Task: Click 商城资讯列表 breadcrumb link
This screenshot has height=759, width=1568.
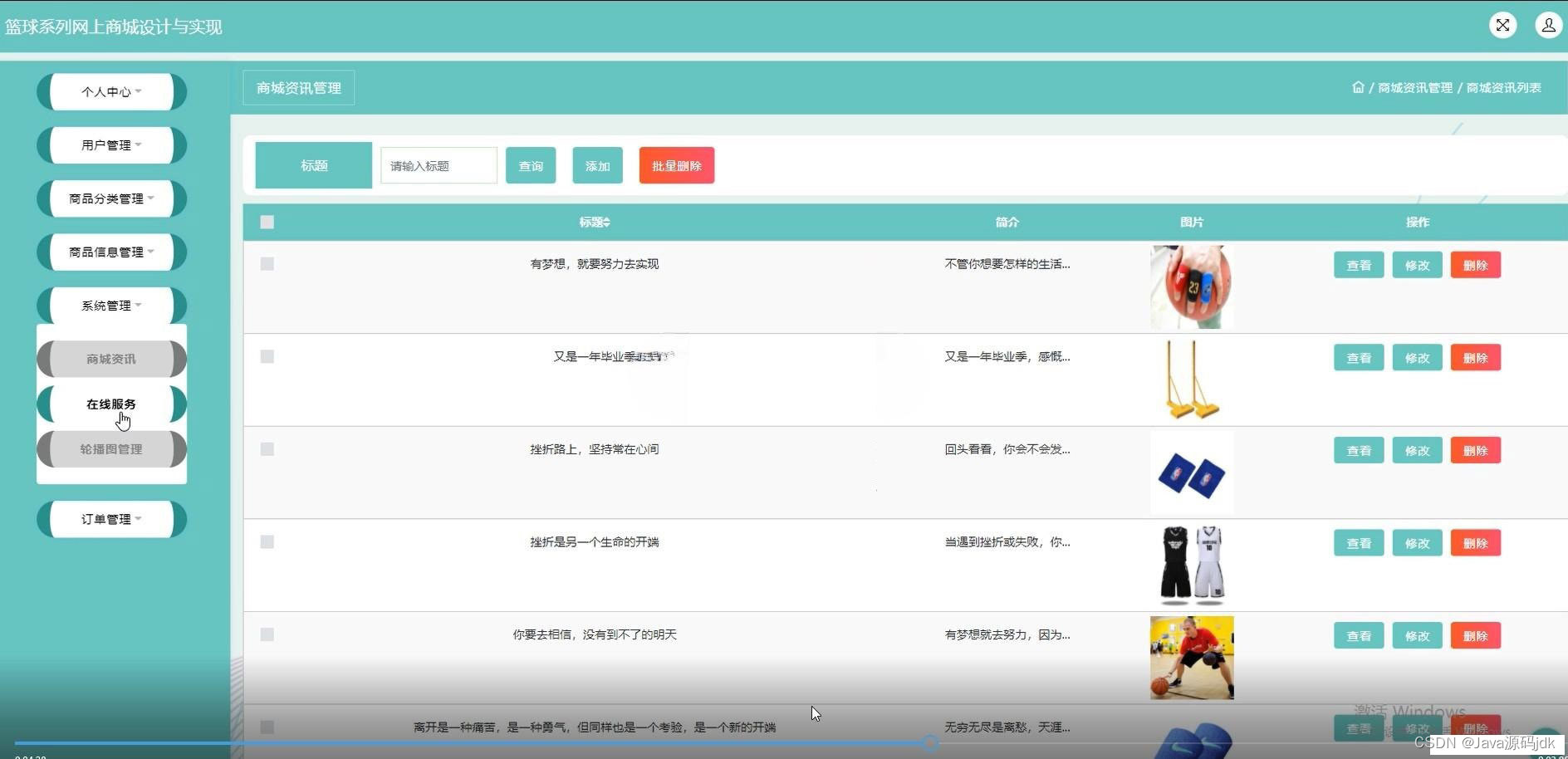Action: click(1503, 87)
